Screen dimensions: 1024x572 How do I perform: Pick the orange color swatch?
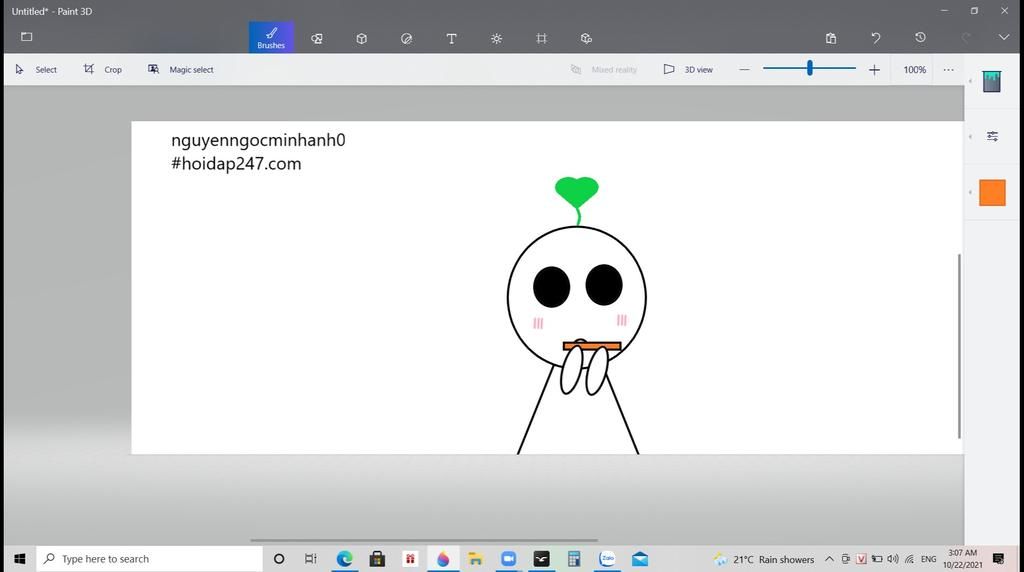tap(993, 193)
